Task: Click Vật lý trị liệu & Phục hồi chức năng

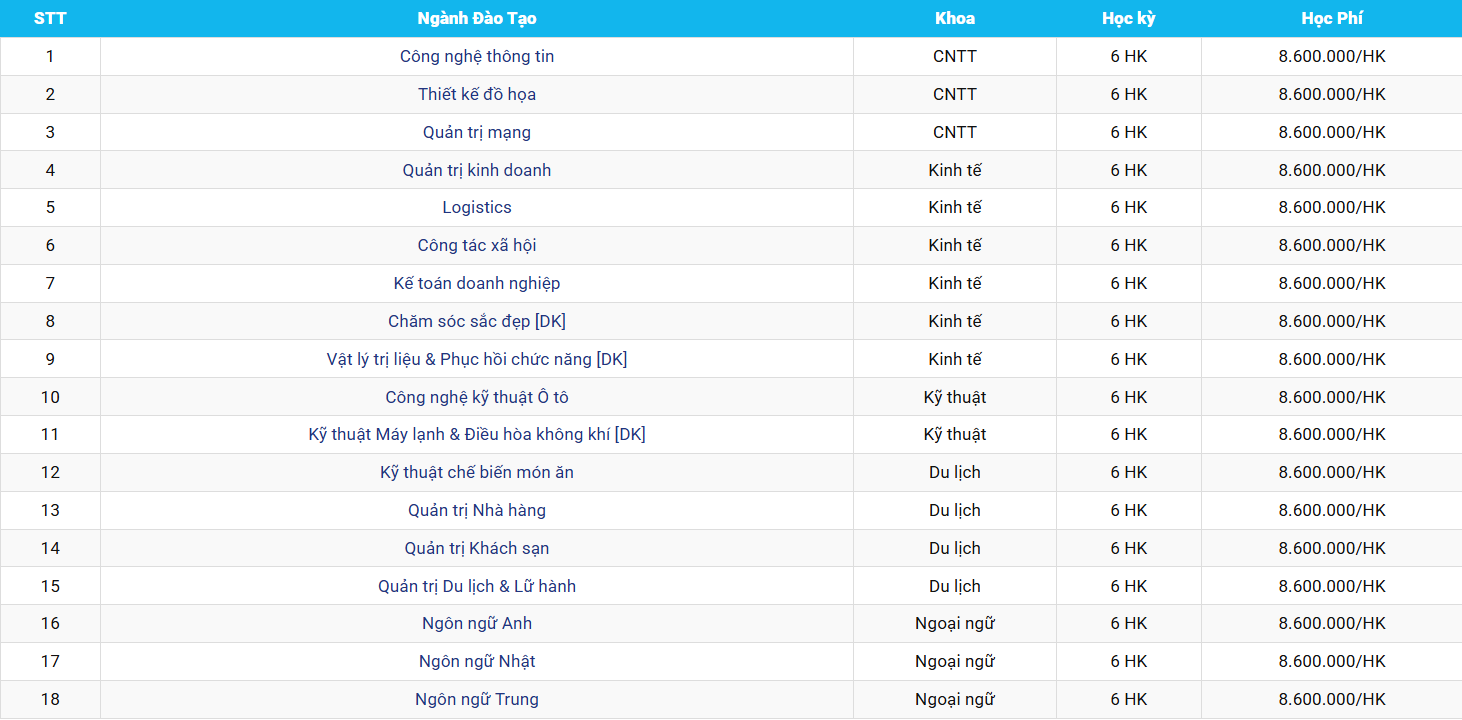Action: (477, 359)
